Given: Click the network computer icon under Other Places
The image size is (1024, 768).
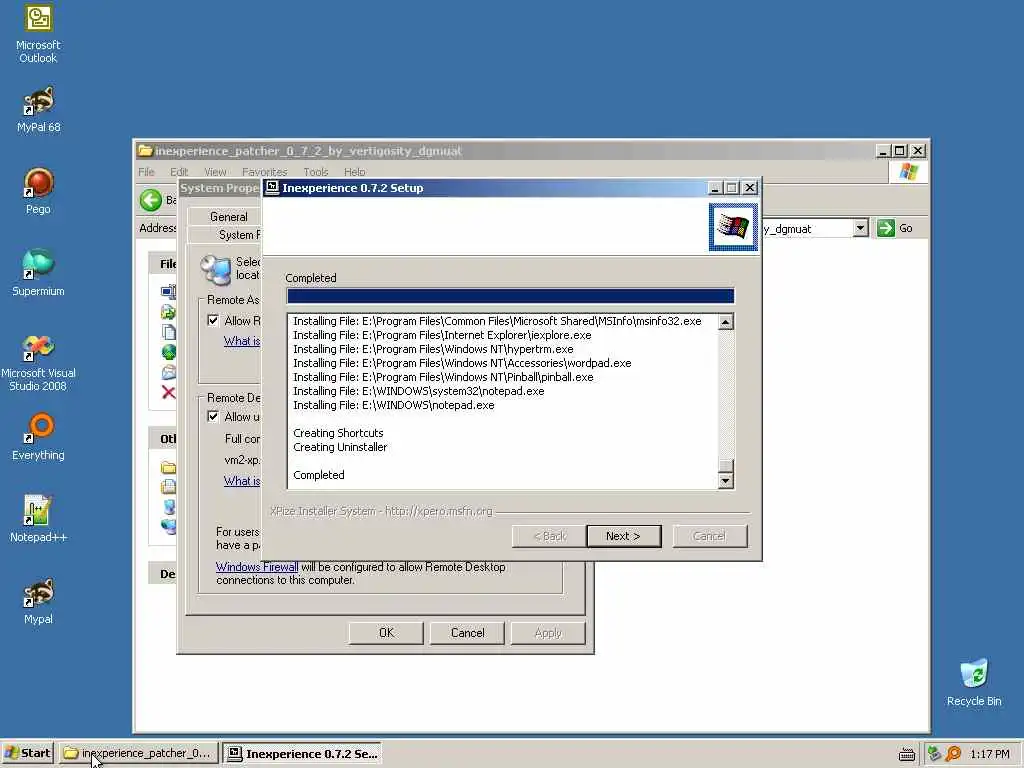Looking at the screenshot, I should [168, 526].
